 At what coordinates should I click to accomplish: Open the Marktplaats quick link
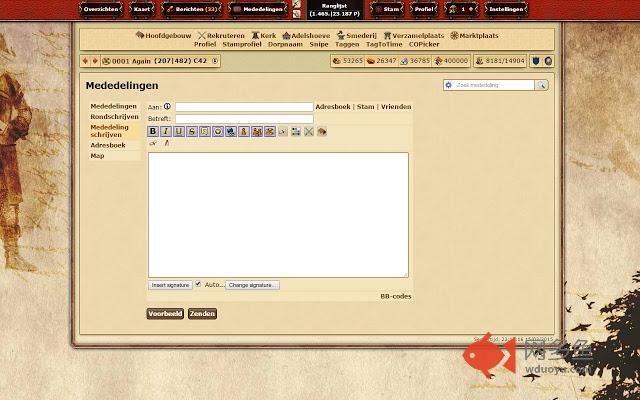coord(474,36)
